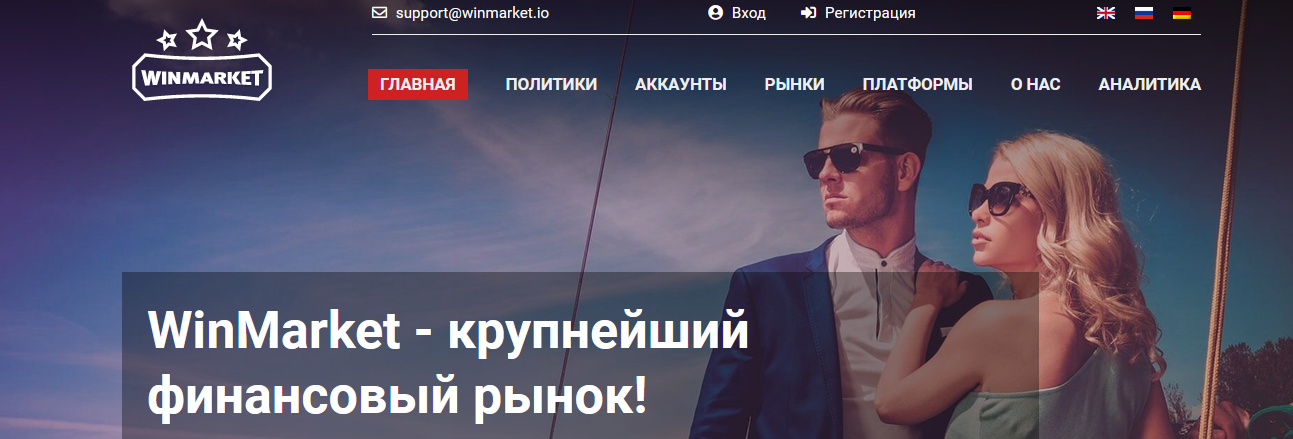The width and height of the screenshot is (1293, 439).
Task: Click the headline WinMarket - крупнейший финансовый рынок!
Action: (448, 365)
